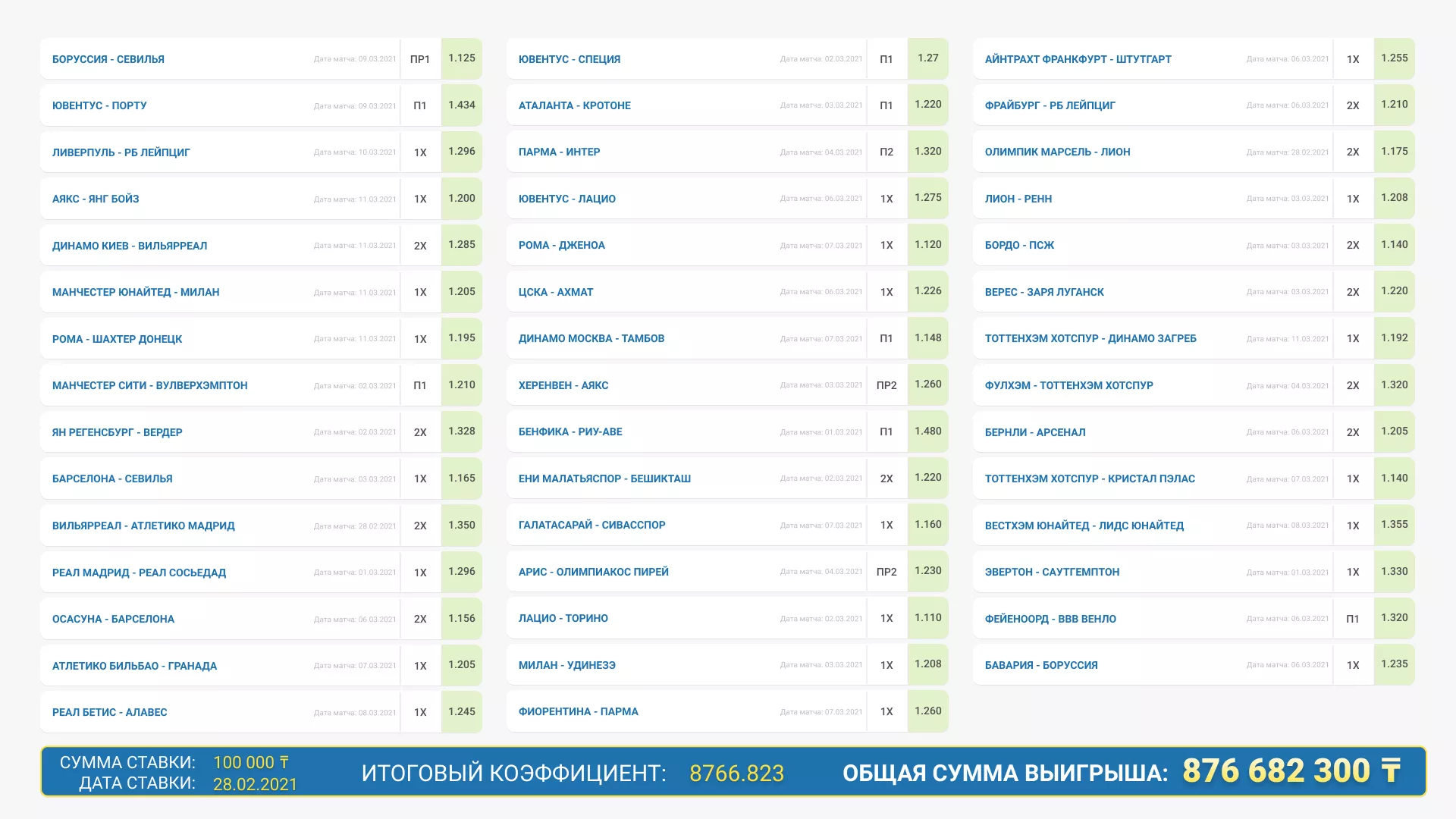Open Манчестер Юнайтед - Милан match

pyautogui.click(x=136, y=292)
